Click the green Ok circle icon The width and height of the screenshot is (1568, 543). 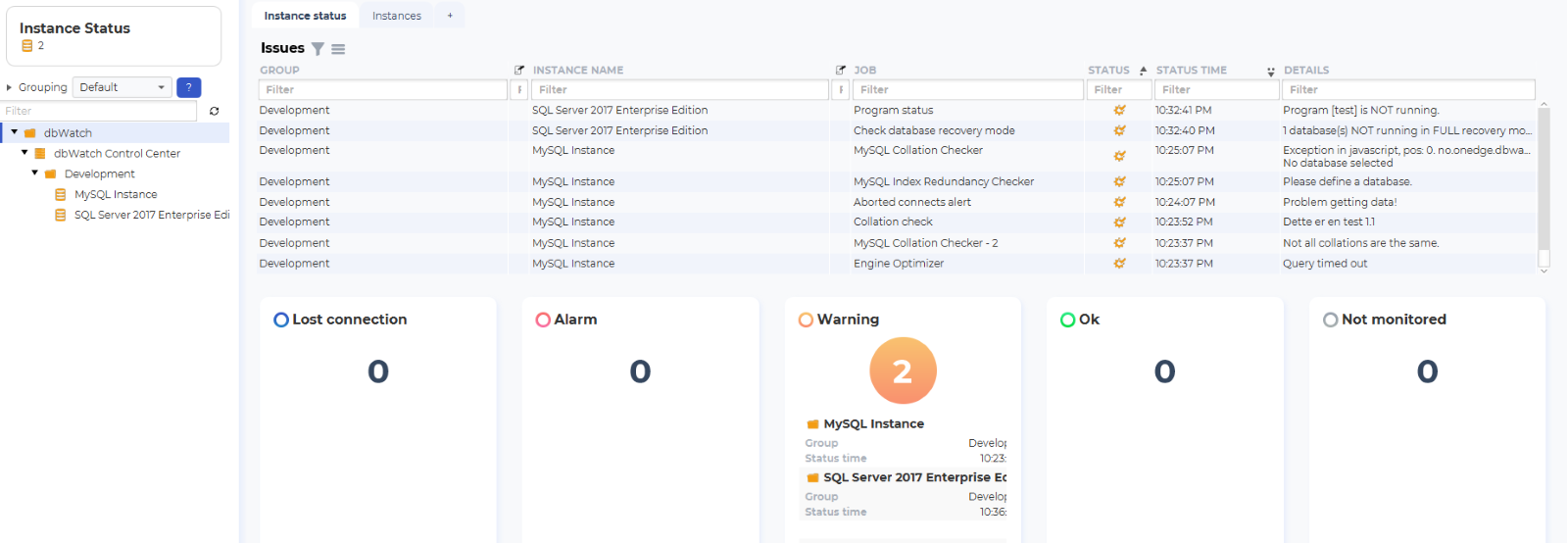click(x=1068, y=320)
